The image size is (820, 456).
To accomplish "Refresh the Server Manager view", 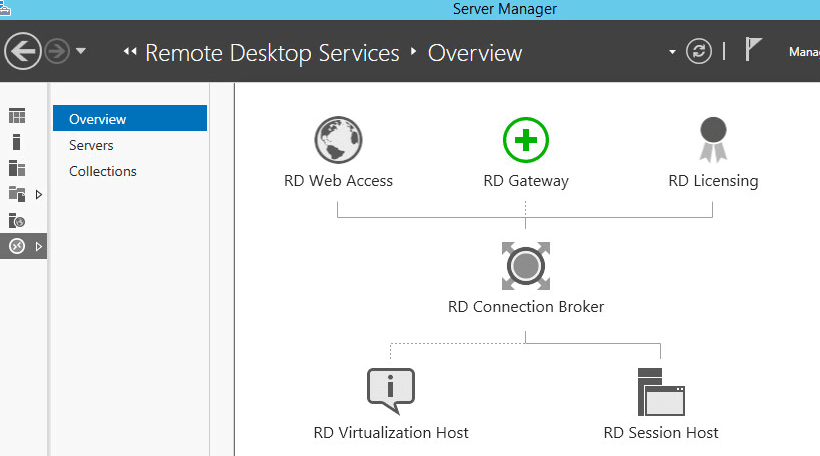I will point(698,51).
